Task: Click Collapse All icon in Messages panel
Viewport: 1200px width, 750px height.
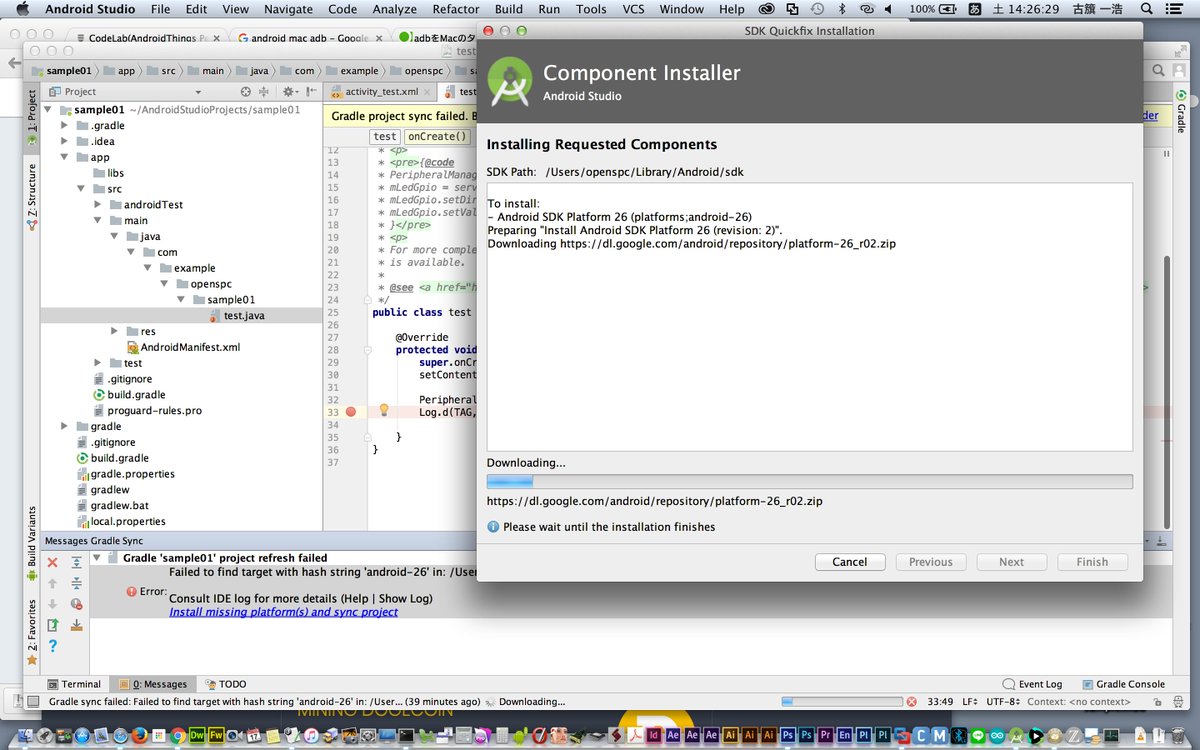Action: click(x=76, y=583)
